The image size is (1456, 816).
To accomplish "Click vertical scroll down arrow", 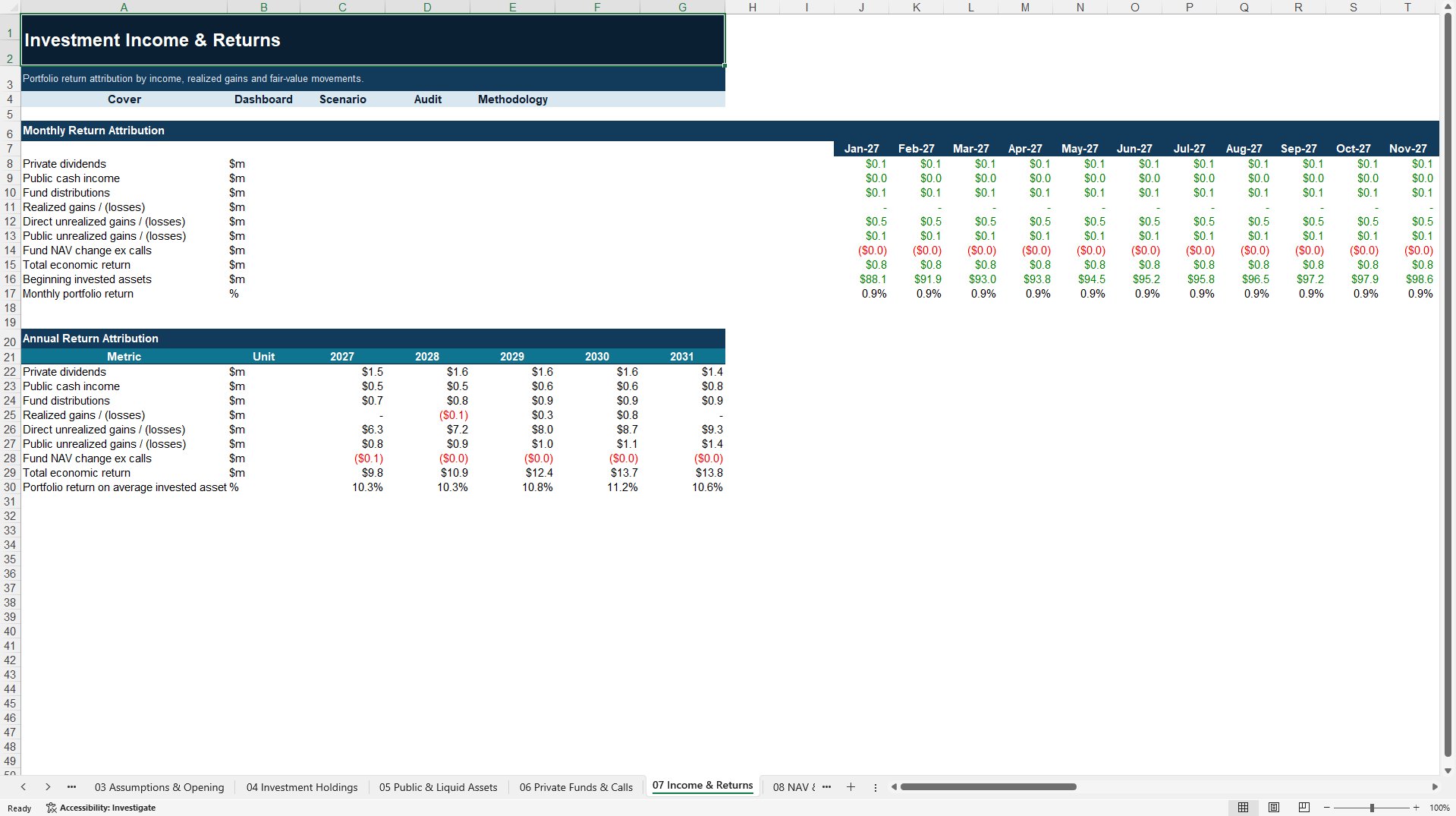I will tap(1448, 770).
